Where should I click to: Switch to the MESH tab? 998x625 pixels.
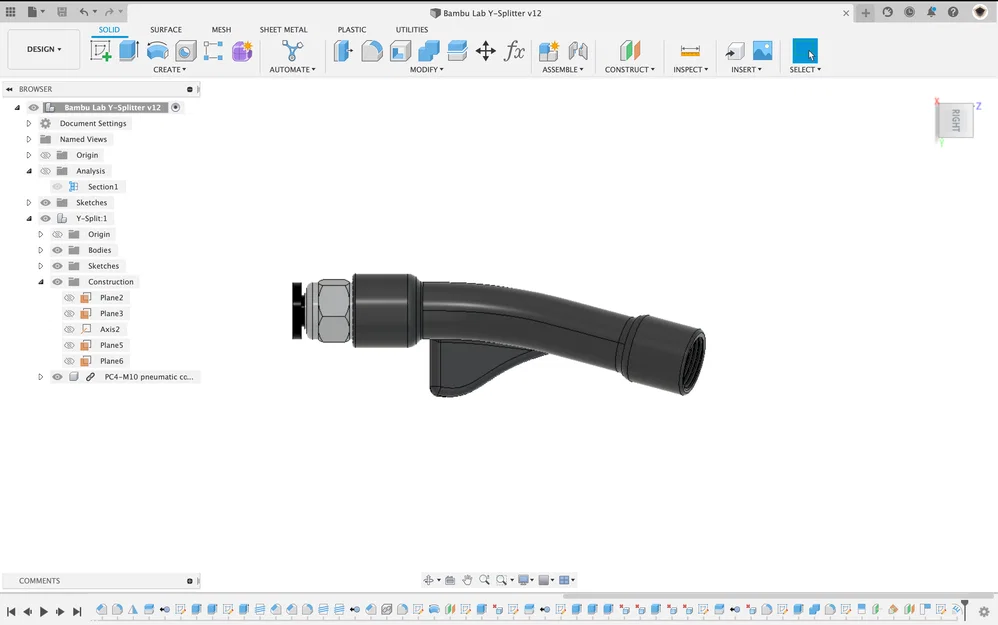click(221, 30)
